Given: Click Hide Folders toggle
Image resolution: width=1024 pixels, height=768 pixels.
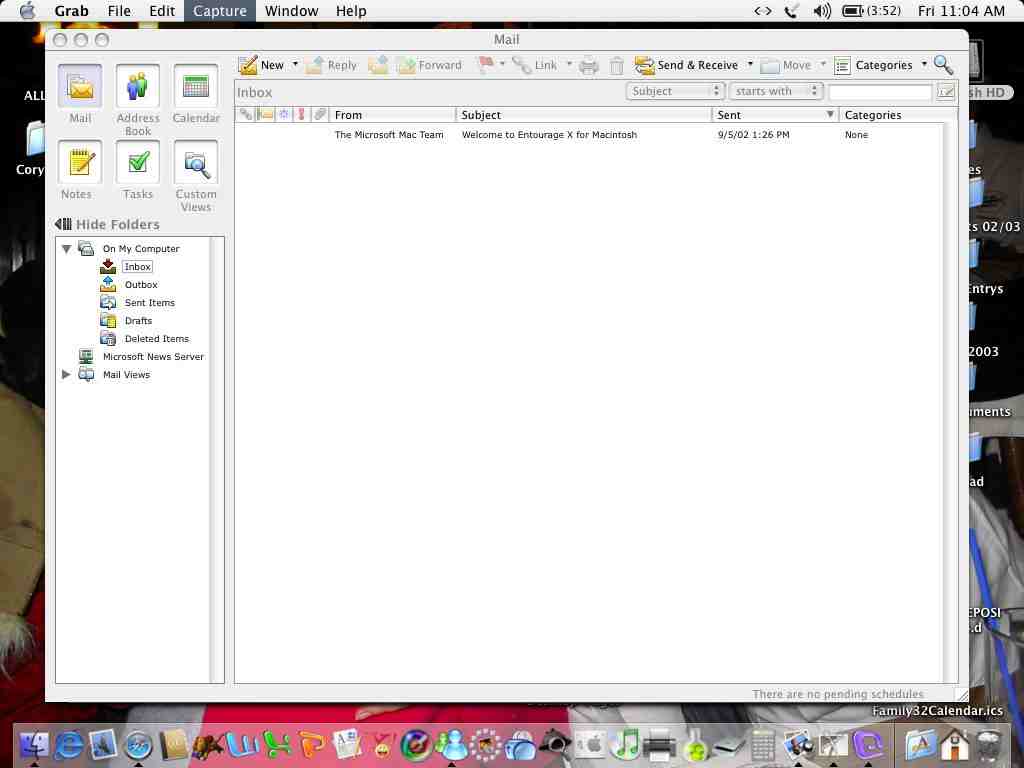Looking at the screenshot, I should click(108, 225).
